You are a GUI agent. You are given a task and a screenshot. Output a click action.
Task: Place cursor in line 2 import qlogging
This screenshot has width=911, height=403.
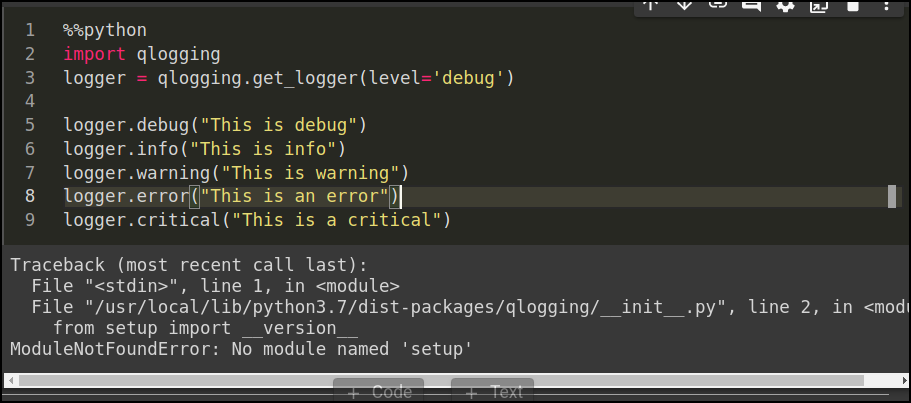[142, 54]
